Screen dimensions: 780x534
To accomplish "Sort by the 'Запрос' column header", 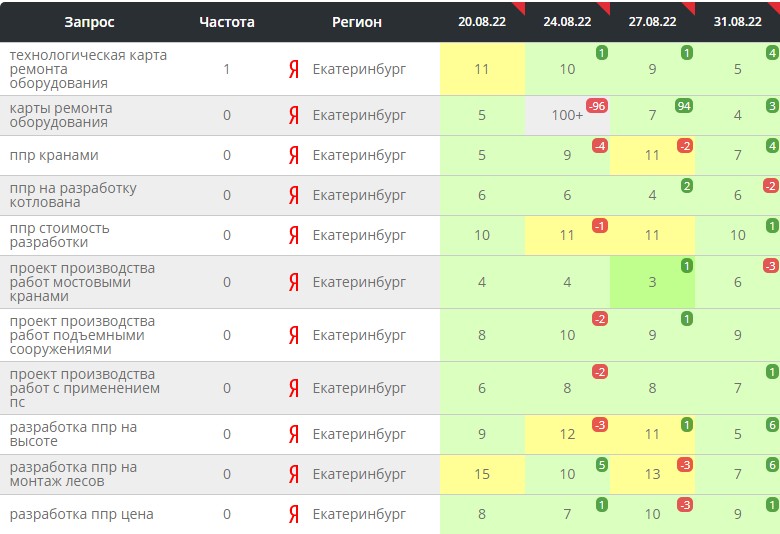I will 89,22.
